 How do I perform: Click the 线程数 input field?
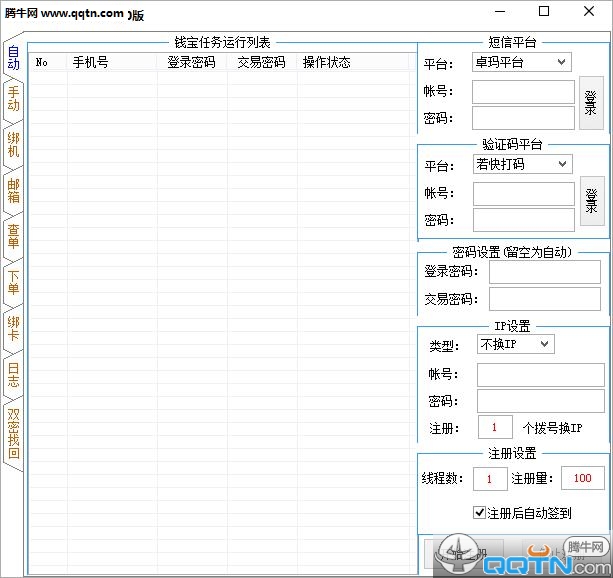coord(490,479)
